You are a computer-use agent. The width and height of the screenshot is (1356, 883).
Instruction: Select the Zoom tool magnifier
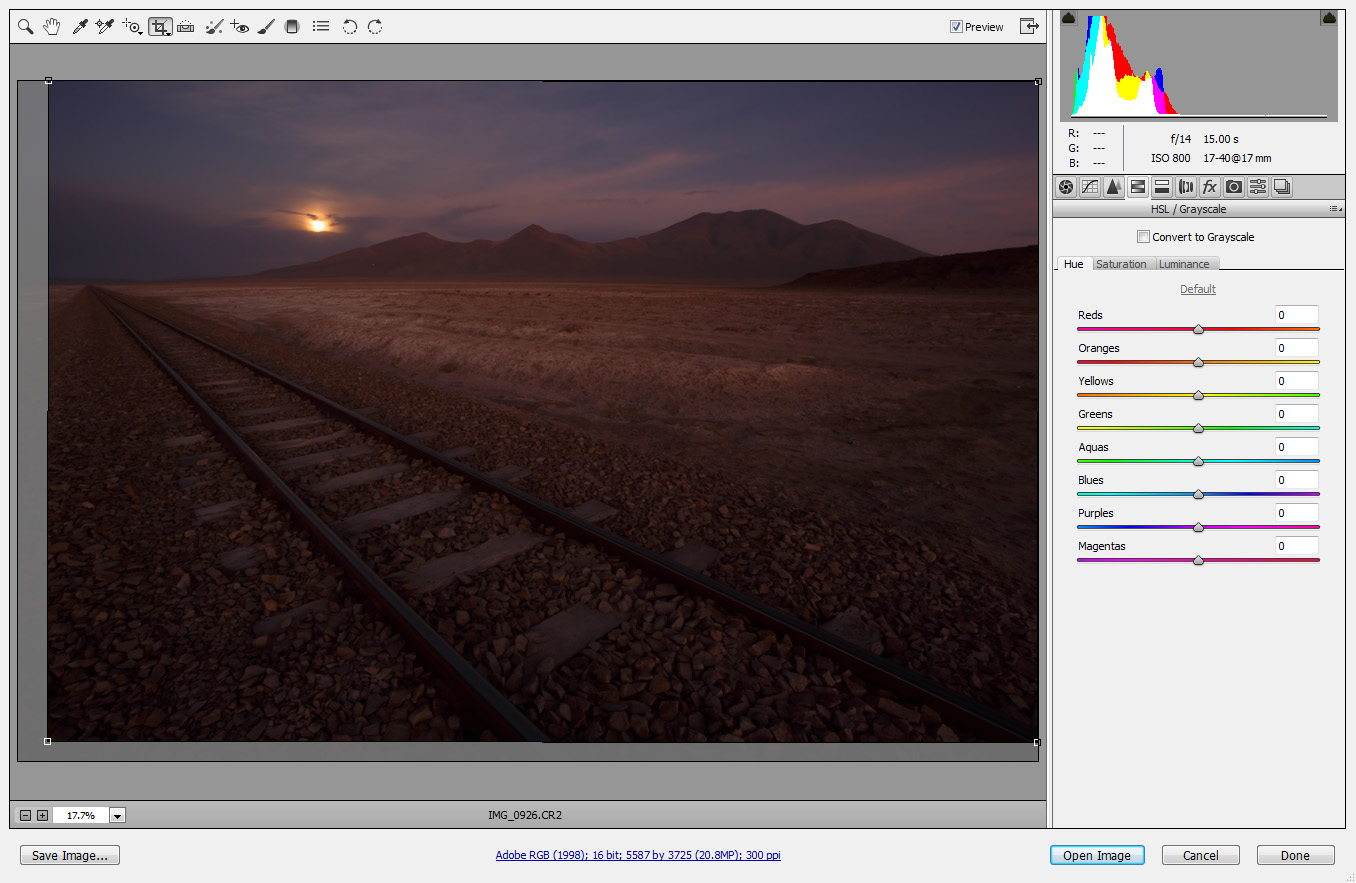25,27
